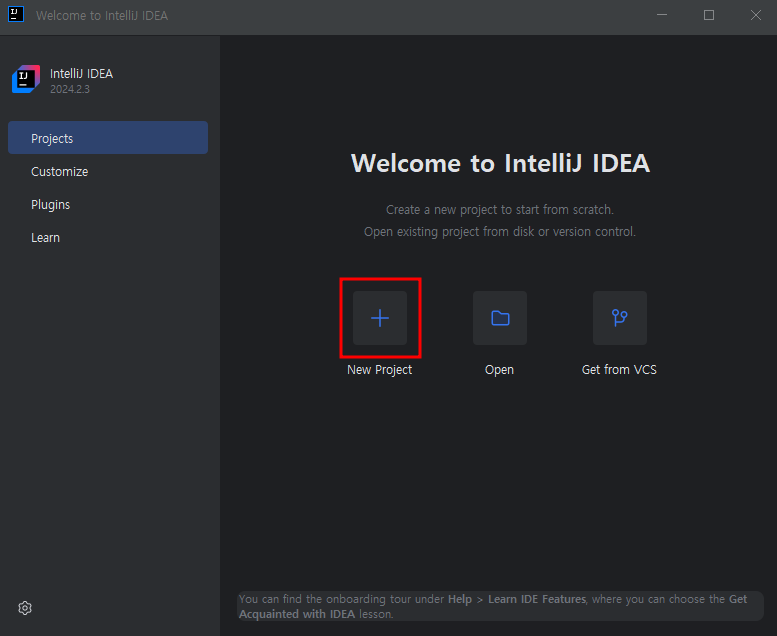The width and height of the screenshot is (777, 636).
Task: Minimize the Welcome window
Action: [x=662, y=15]
